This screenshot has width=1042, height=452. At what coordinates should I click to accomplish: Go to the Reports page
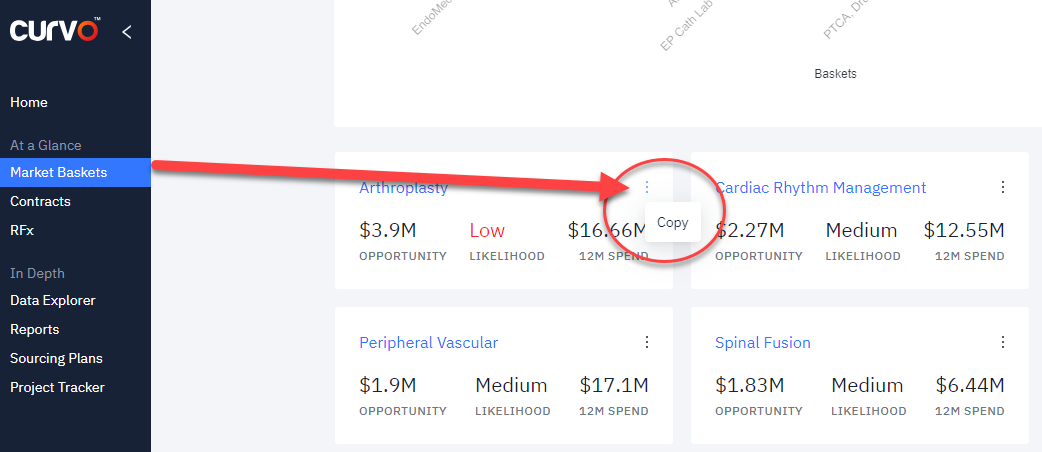click(x=34, y=329)
